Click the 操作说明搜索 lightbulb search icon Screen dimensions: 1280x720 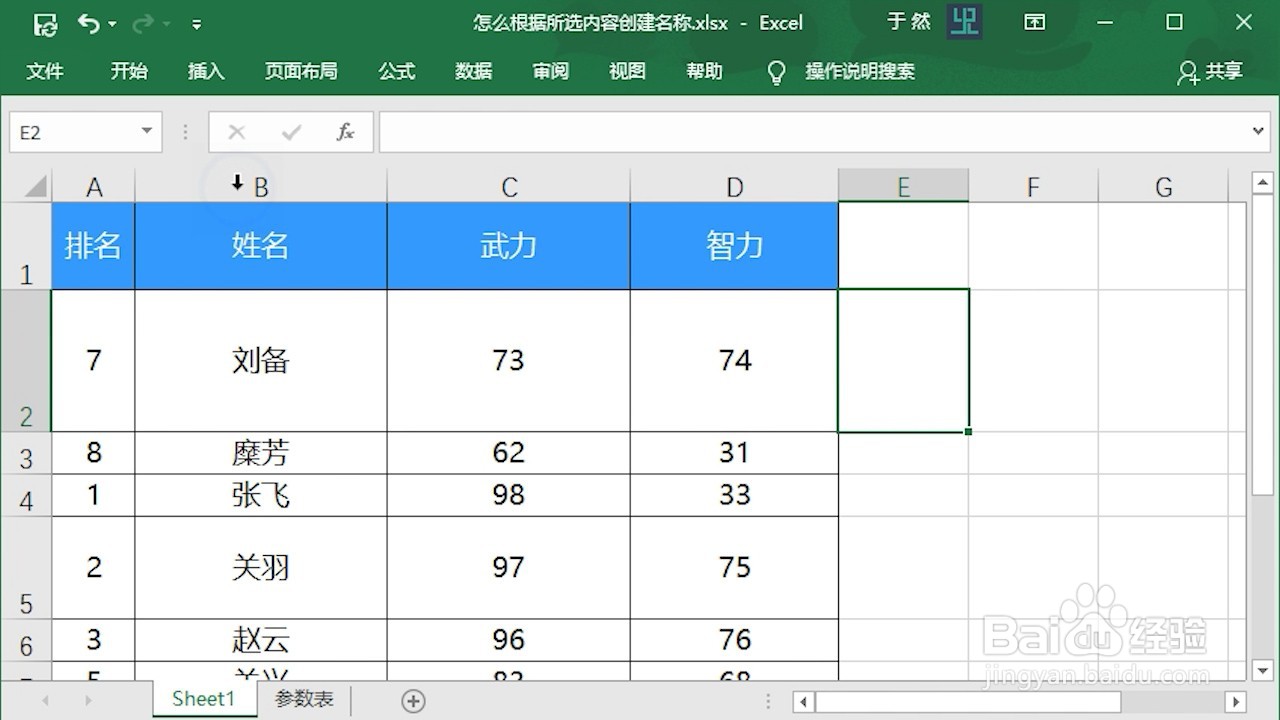click(x=776, y=71)
